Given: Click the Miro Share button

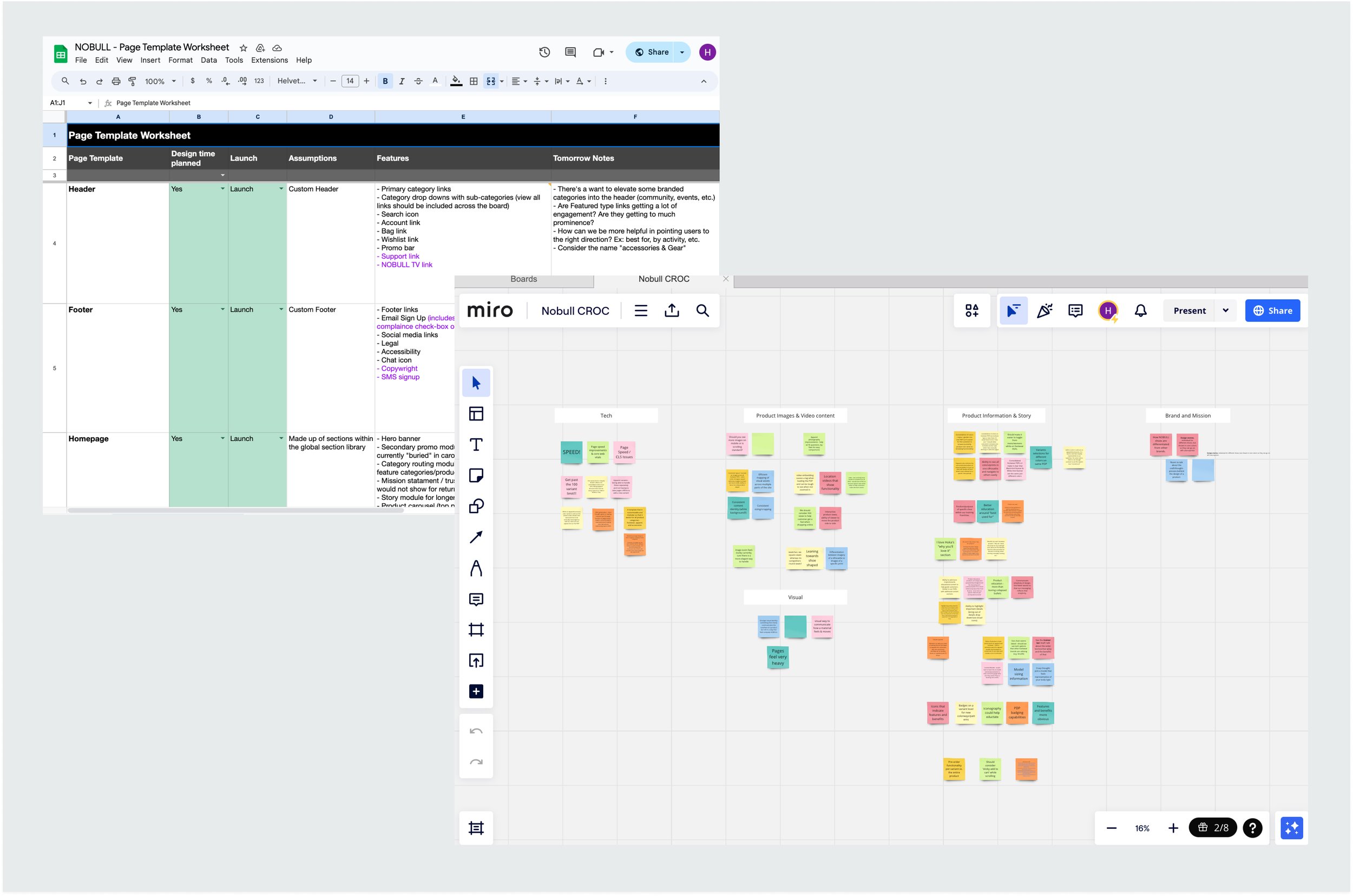Looking at the screenshot, I should 1272,311.
